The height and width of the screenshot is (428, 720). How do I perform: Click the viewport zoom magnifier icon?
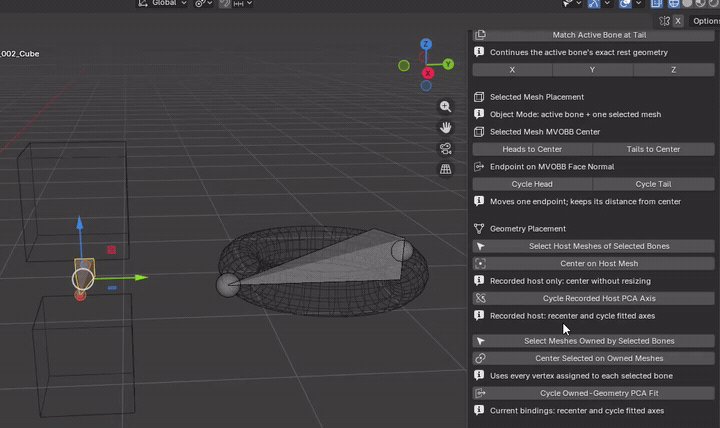pos(445,107)
